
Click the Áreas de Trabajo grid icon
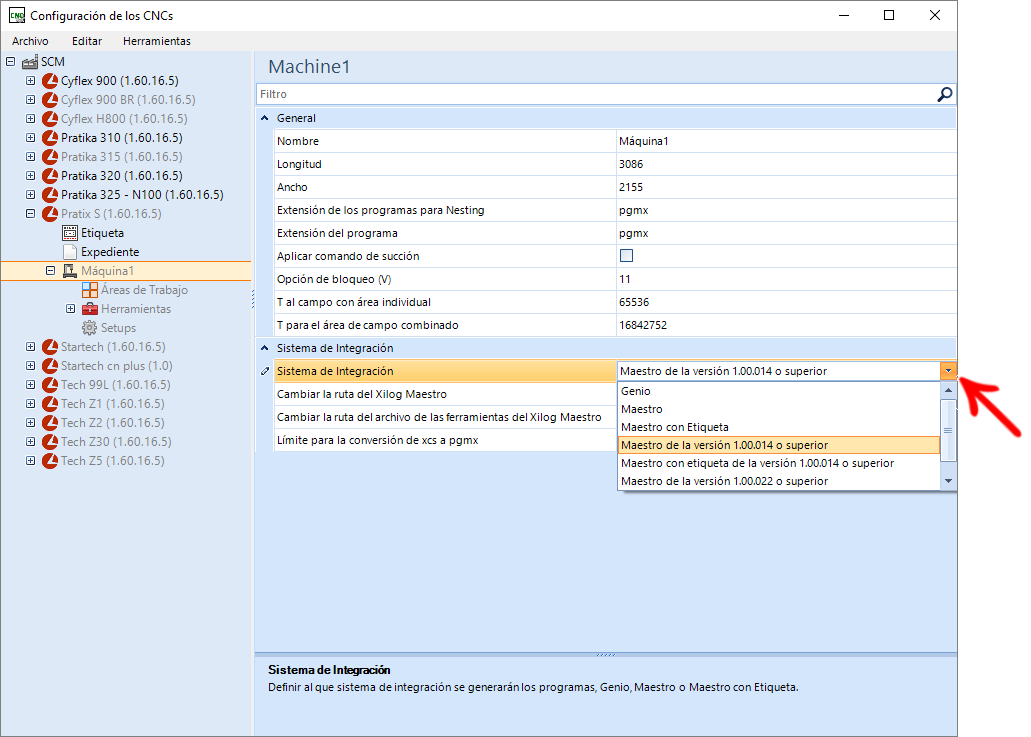(90, 290)
